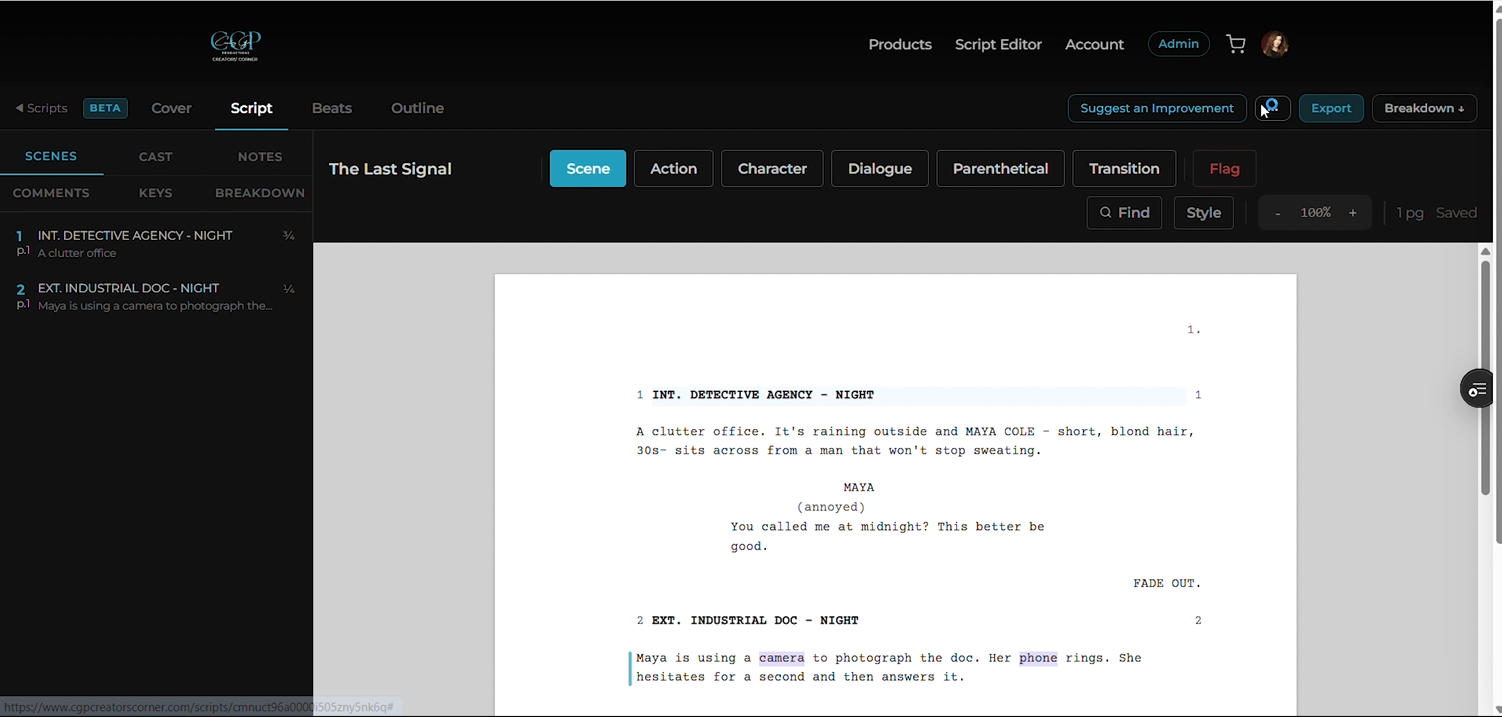Open the Breakdown dropdown
The height and width of the screenshot is (717, 1502).
pos(1424,108)
